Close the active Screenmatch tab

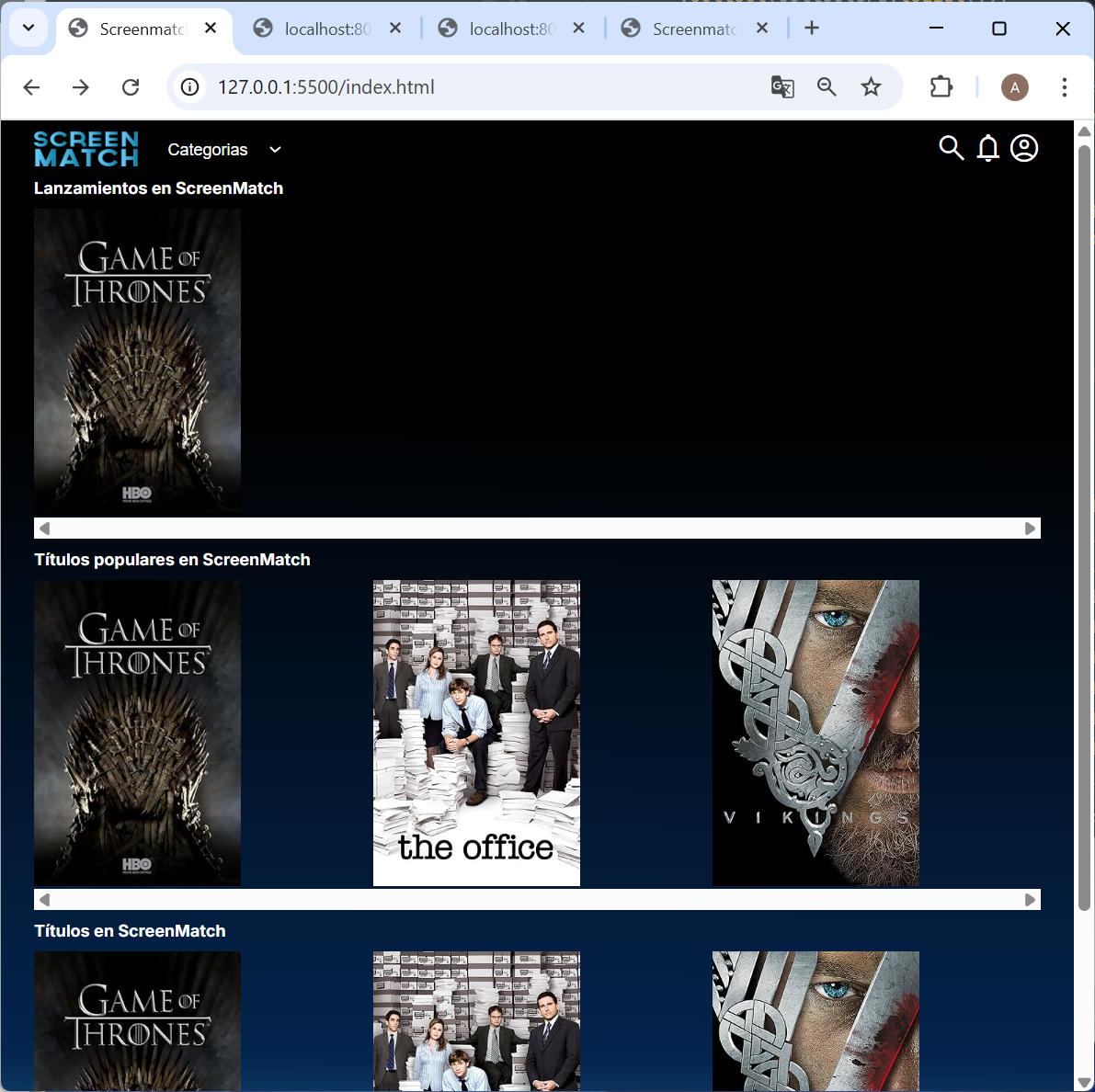tap(211, 28)
